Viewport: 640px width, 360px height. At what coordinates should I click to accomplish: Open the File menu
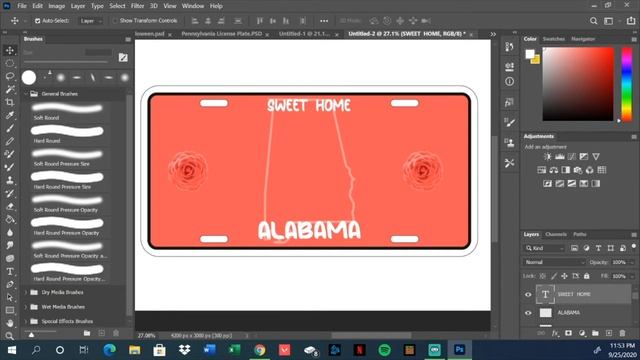coord(22,6)
